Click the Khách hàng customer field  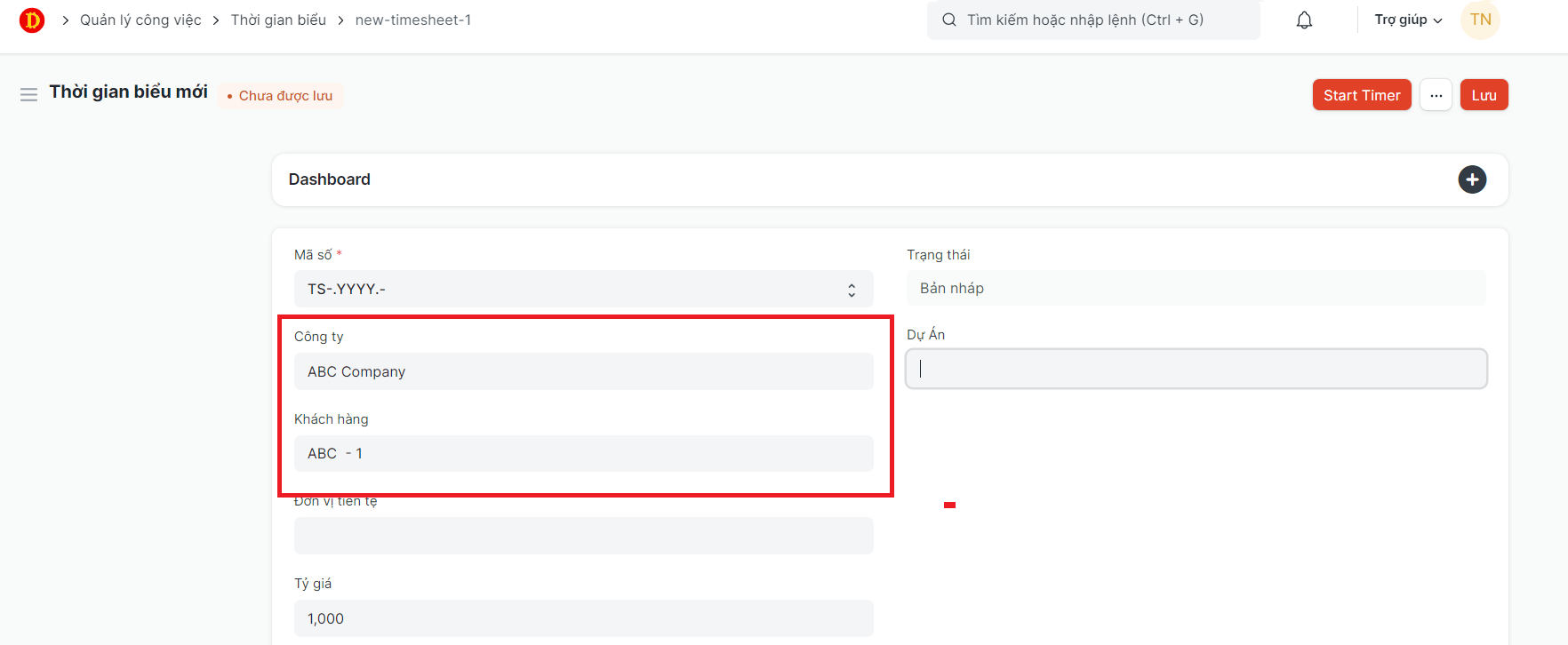coord(583,454)
